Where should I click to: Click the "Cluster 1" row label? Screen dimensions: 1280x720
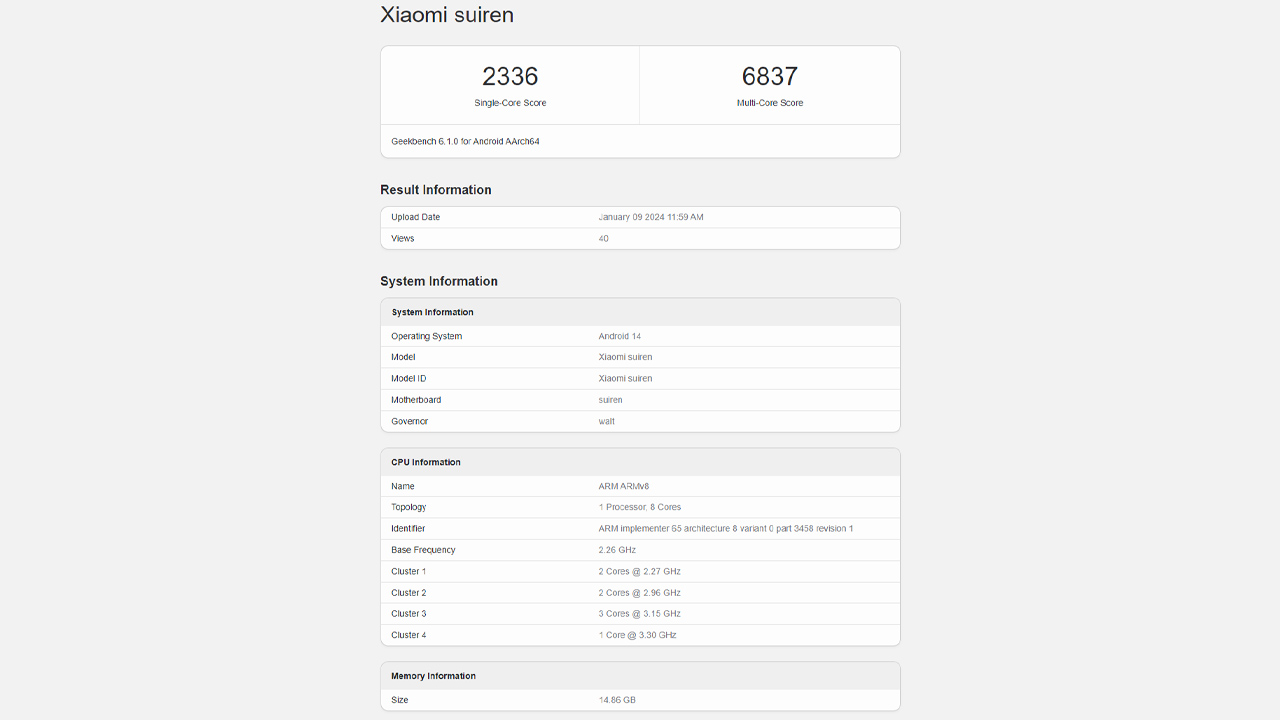tap(409, 571)
